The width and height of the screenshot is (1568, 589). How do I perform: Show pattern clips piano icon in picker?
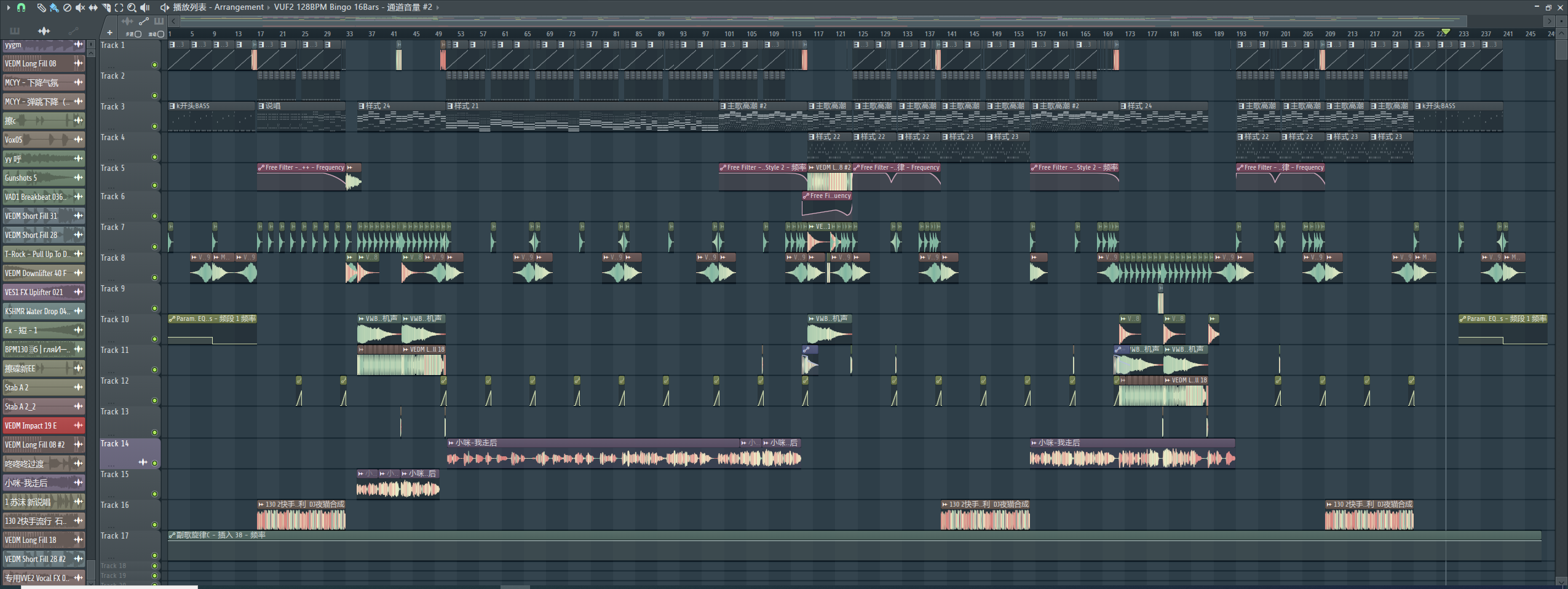point(15,31)
